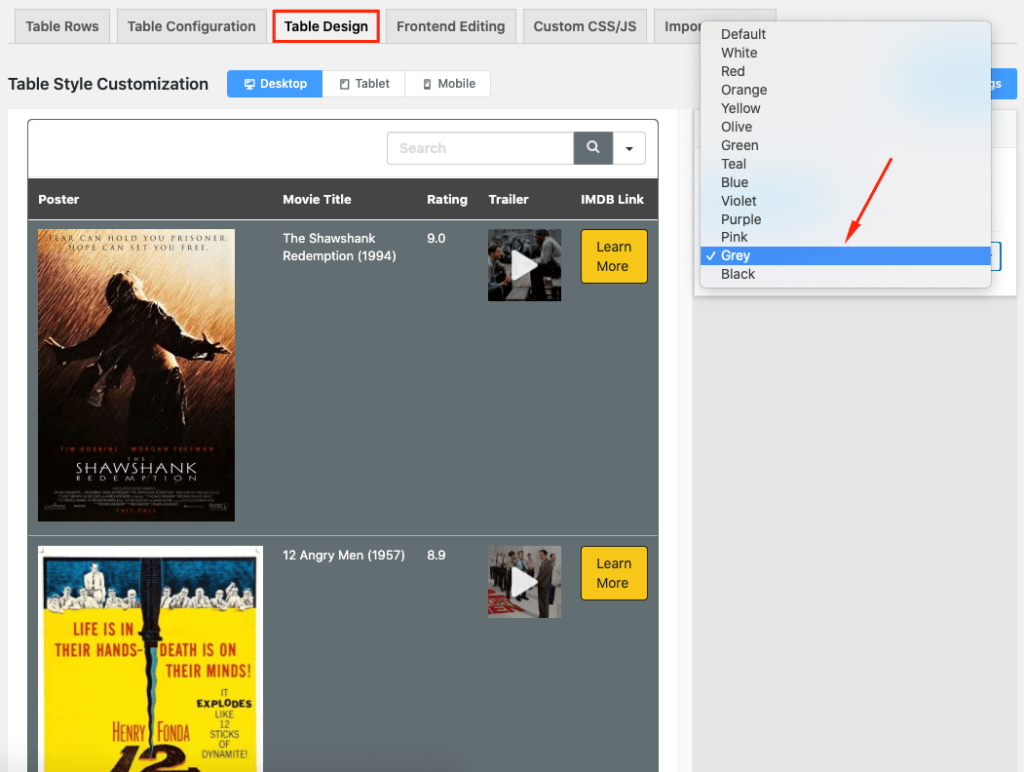
Task: Open the Table Configuration tab
Action: click(191, 26)
